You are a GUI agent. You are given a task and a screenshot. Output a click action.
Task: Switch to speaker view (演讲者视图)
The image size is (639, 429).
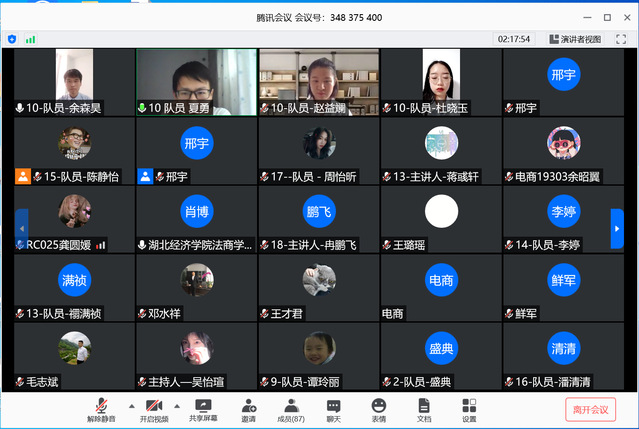click(x=575, y=39)
